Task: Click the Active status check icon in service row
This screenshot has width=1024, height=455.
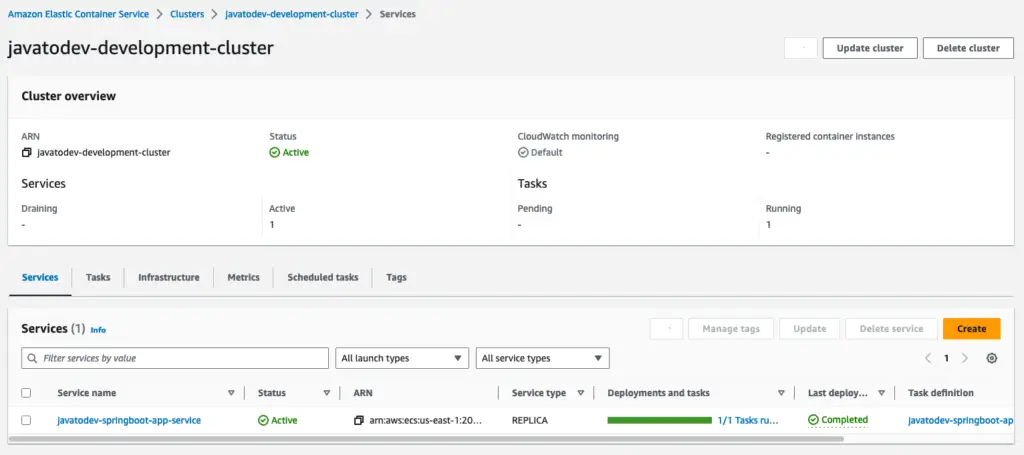Action: [263, 420]
